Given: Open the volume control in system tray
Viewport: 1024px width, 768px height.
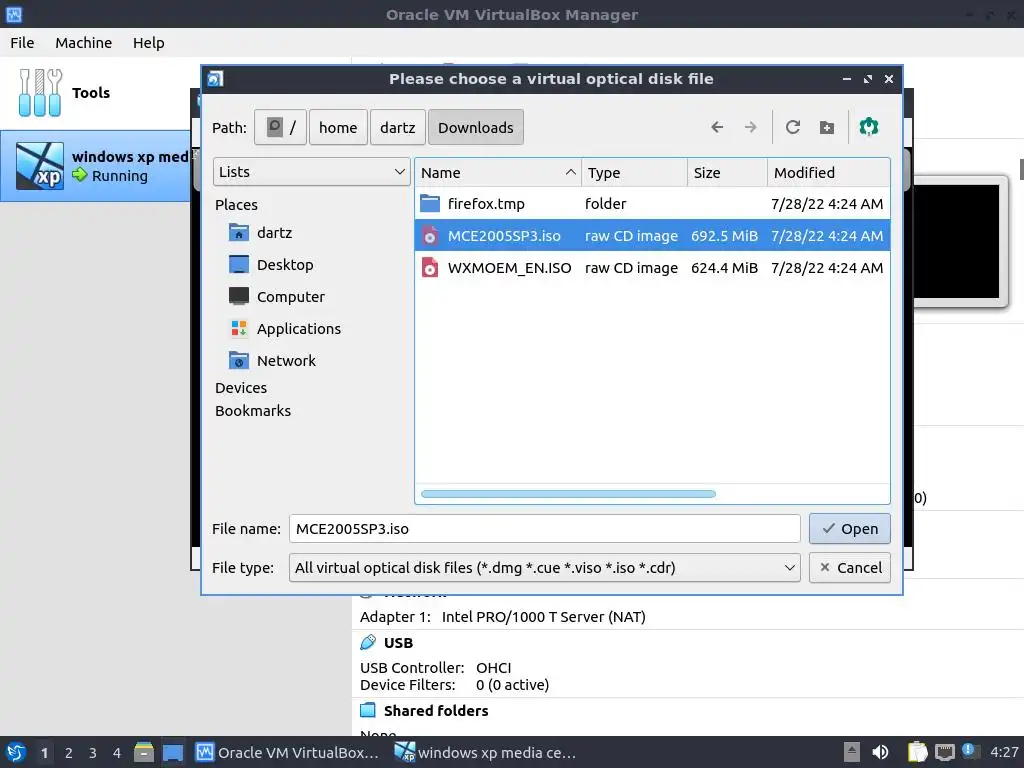Looking at the screenshot, I should click(x=880, y=752).
